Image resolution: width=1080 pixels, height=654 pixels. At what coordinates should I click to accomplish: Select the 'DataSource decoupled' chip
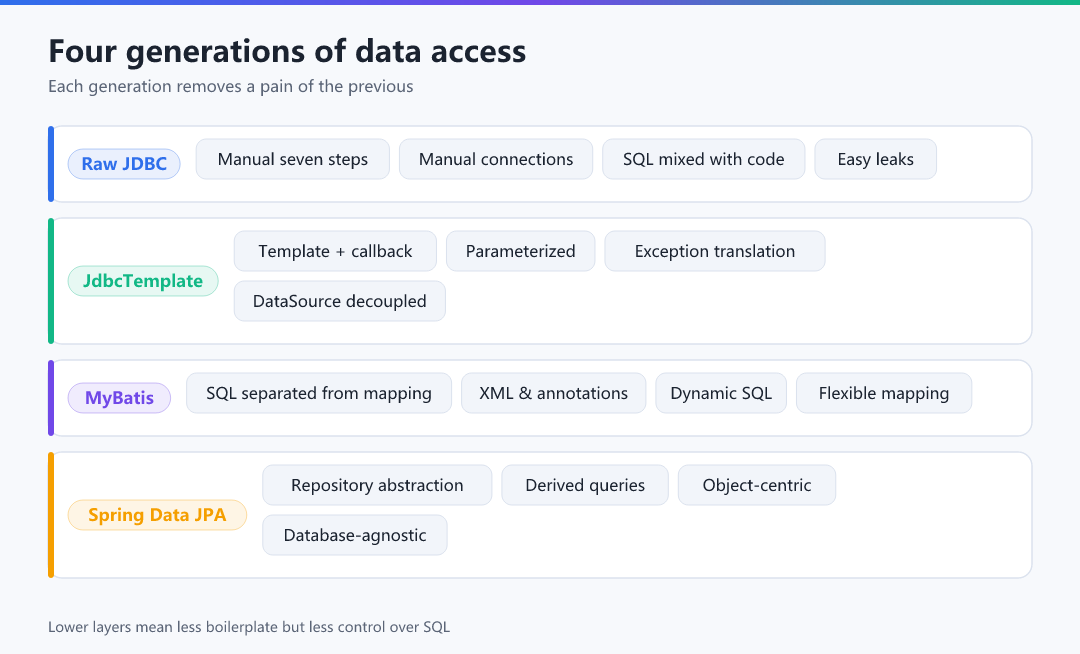340,301
